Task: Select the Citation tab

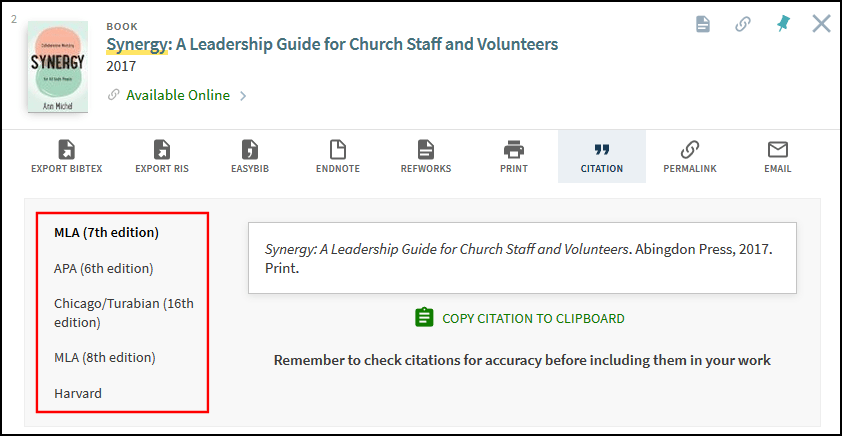Action: point(602,156)
